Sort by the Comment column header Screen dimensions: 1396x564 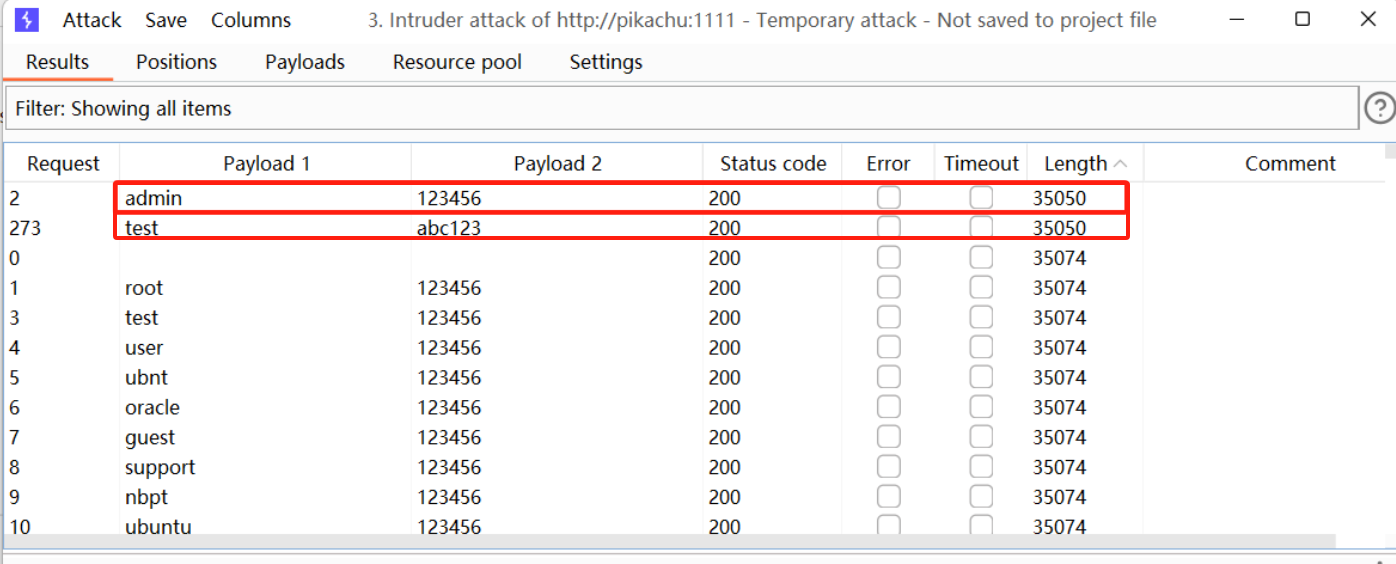click(1290, 164)
